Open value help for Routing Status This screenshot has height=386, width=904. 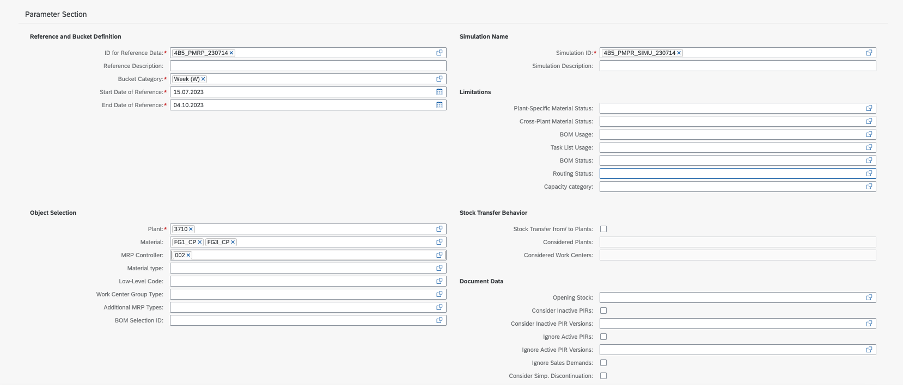coord(869,173)
